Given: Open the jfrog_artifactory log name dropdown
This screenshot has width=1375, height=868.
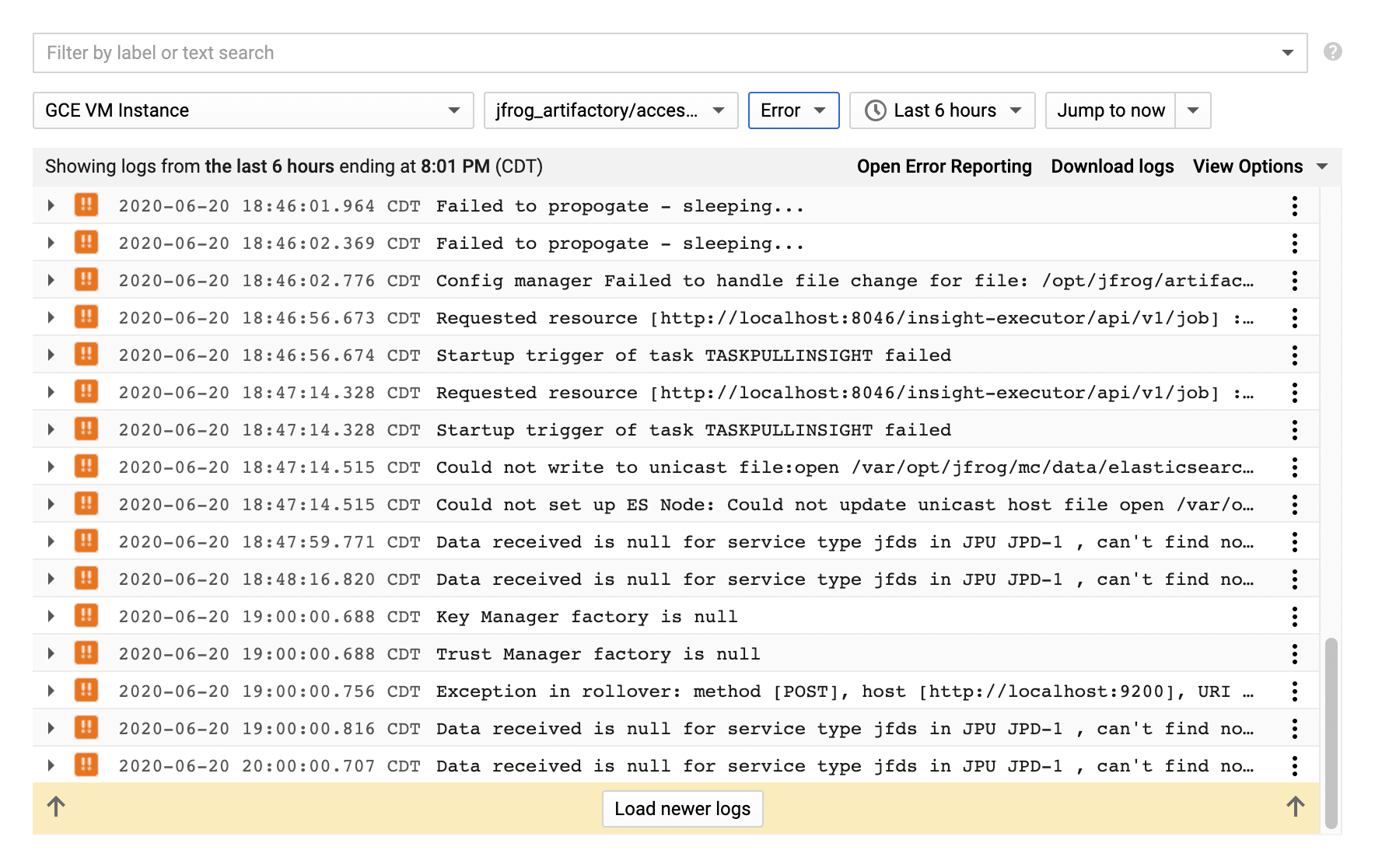Looking at the screenshot, I should coord(611,110).
